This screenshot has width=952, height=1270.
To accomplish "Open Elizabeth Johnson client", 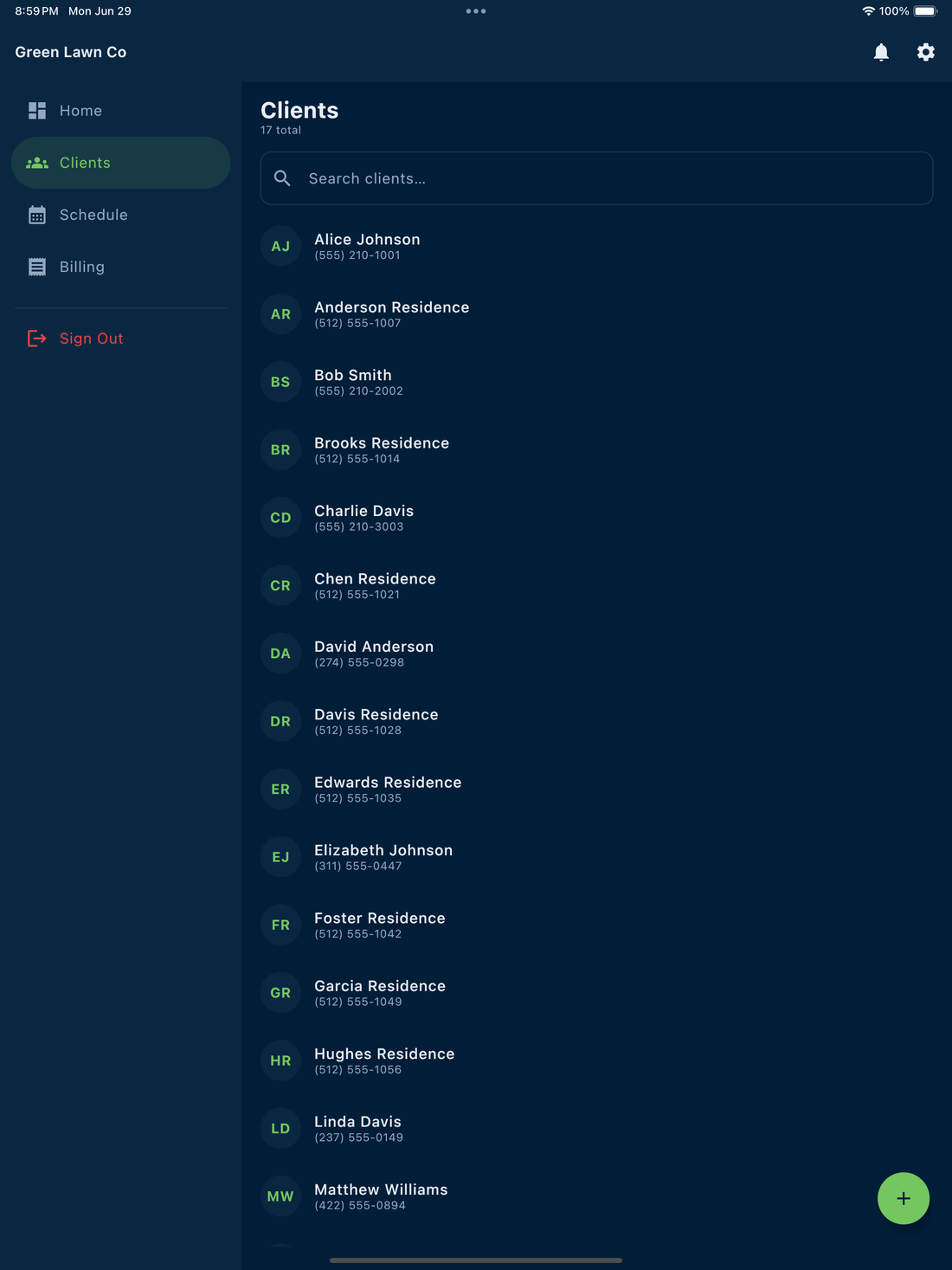I will tap(596, 856).
